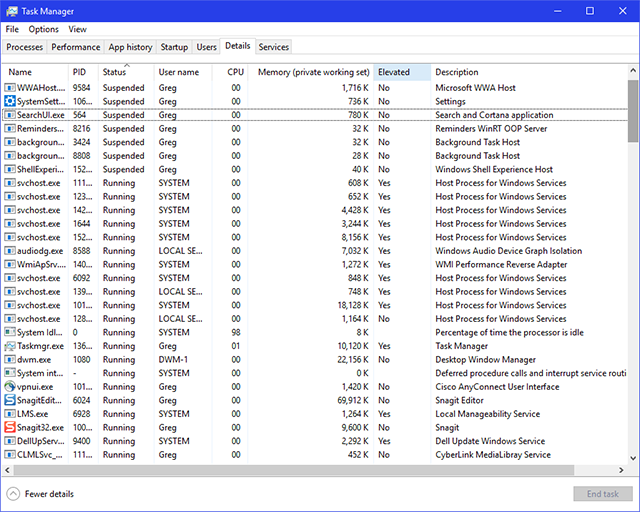Click the Taskmgr.exe icon

pyautogui.click(x=10, y=346)
